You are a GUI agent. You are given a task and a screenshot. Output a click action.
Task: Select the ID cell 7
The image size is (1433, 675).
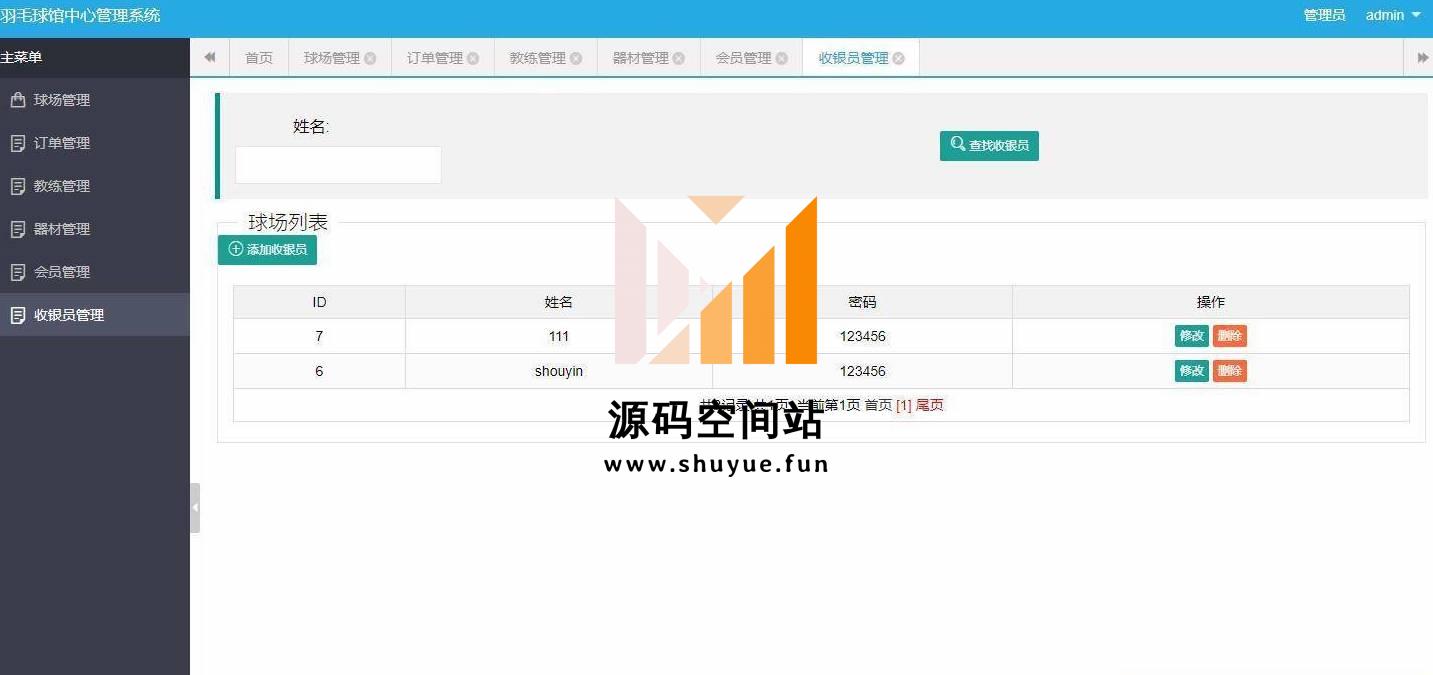319,336
